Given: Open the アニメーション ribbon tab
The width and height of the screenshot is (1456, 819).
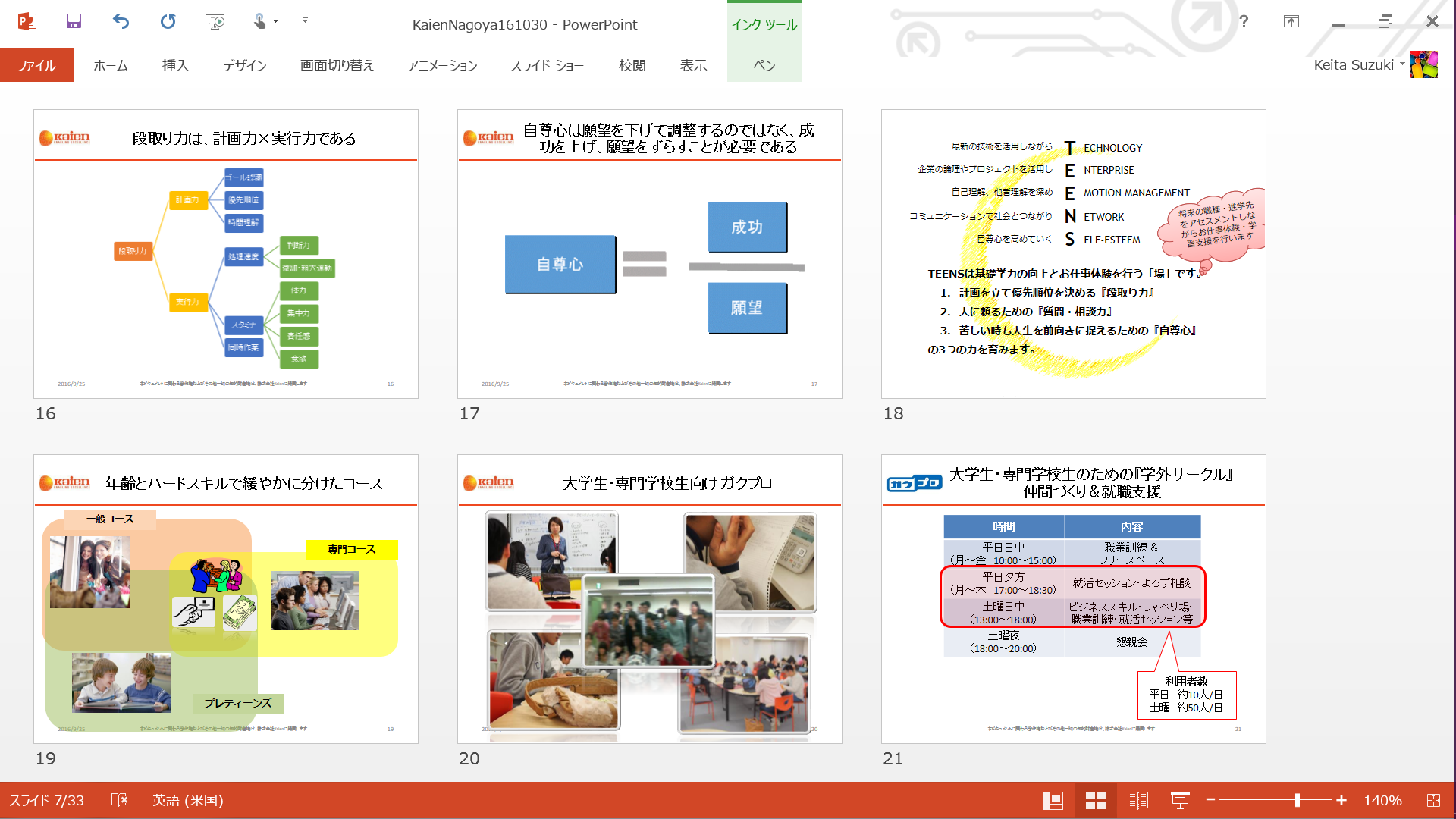Looking at the screenshot, I should click(442, 65).
